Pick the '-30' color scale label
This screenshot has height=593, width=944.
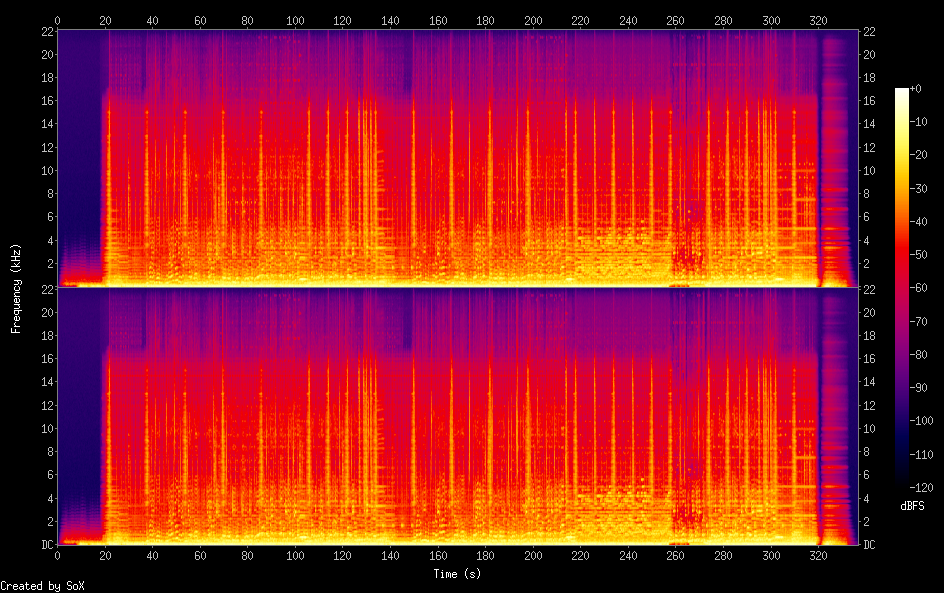918,188
